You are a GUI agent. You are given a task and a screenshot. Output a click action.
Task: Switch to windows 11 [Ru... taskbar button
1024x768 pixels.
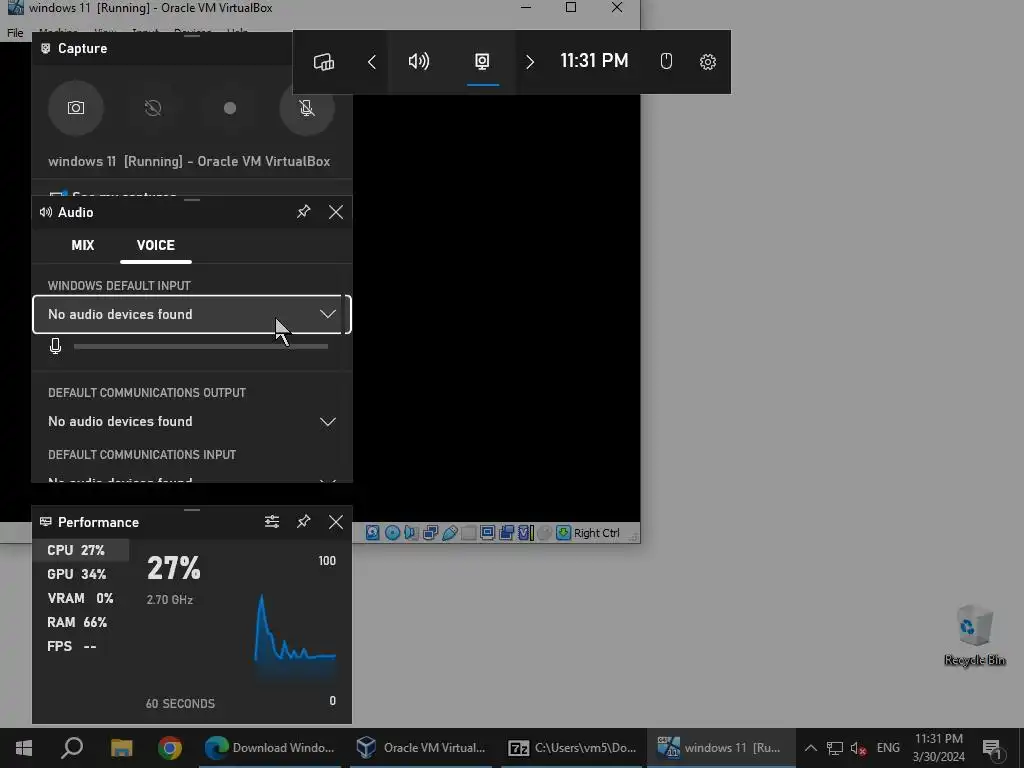[721, 748]
